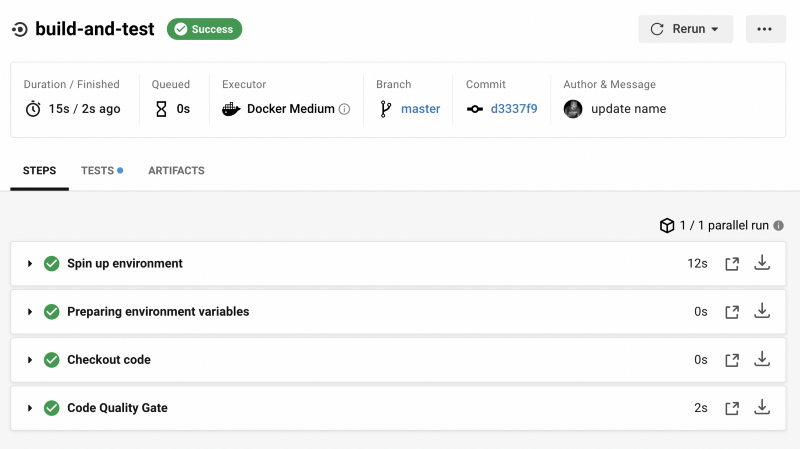Screen dimensions: 800x449
Task: Click the git branch icon
Action: pos(386,109)
